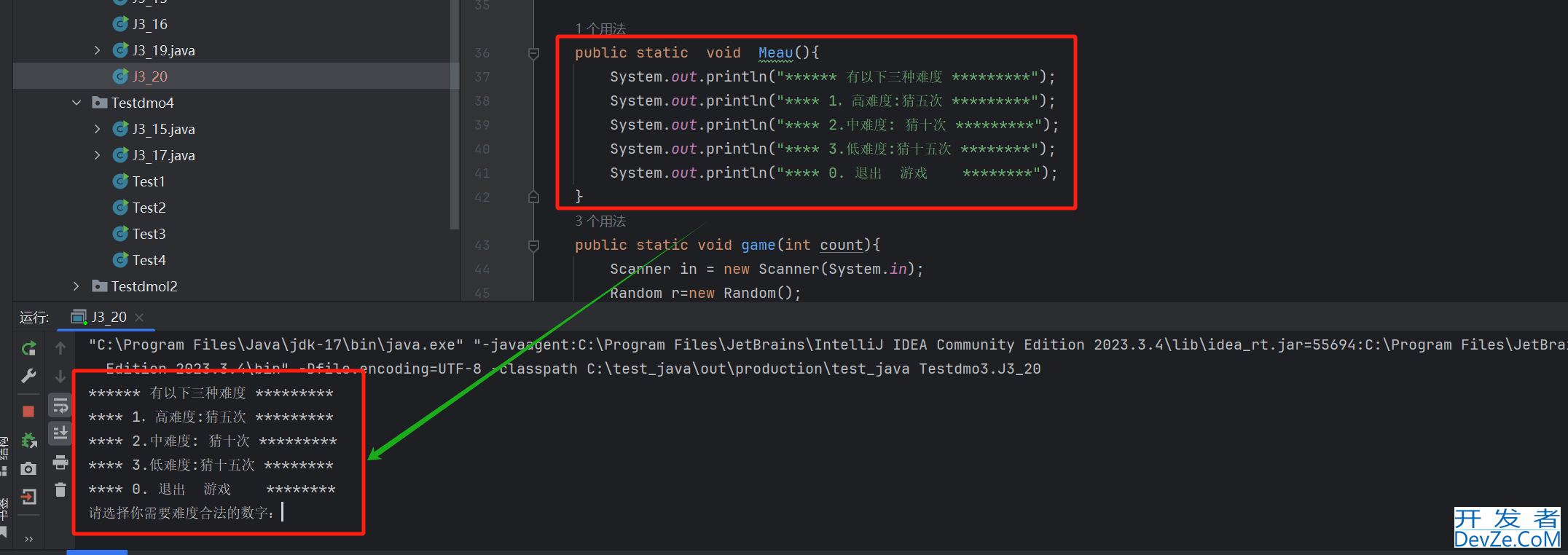
Task: Click J3_17.java file name
Action: (x=164, y=155)
